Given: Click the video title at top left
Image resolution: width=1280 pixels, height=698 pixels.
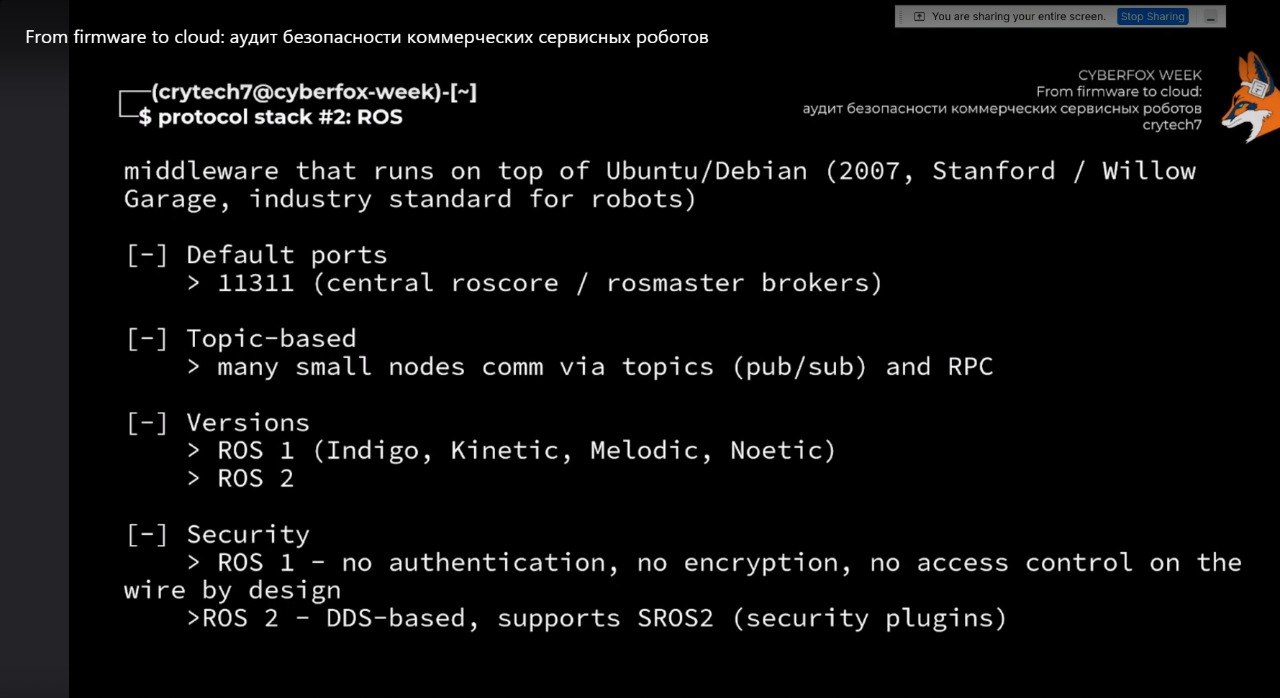Looking at the screenshot, I should pyautogui.click(x=367, y=37).
